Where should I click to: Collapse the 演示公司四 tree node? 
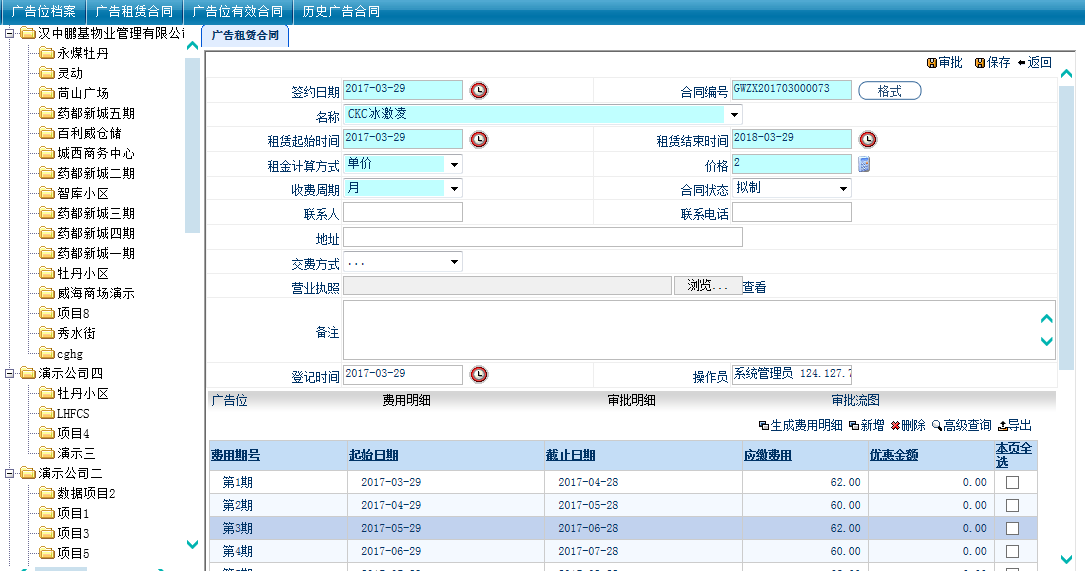(x=9, y=373)
